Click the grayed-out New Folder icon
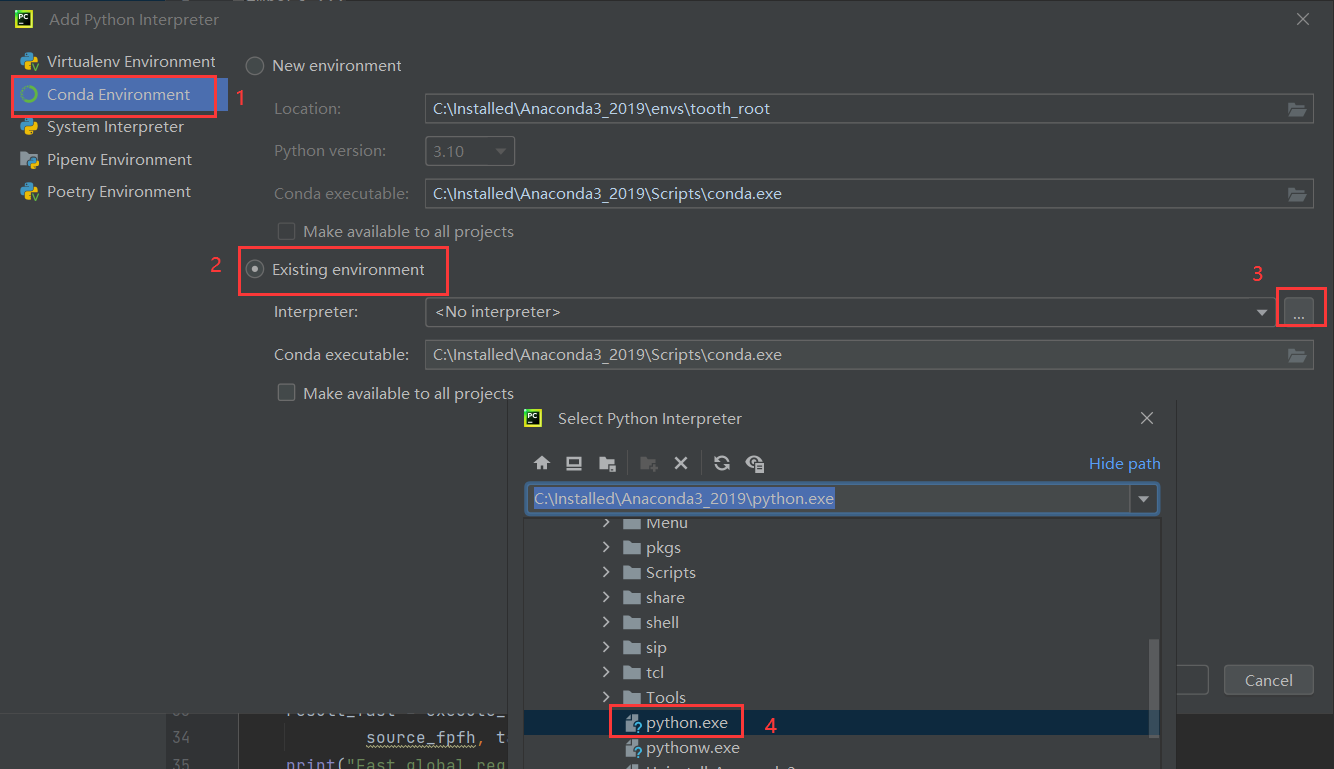 [649, 463]
